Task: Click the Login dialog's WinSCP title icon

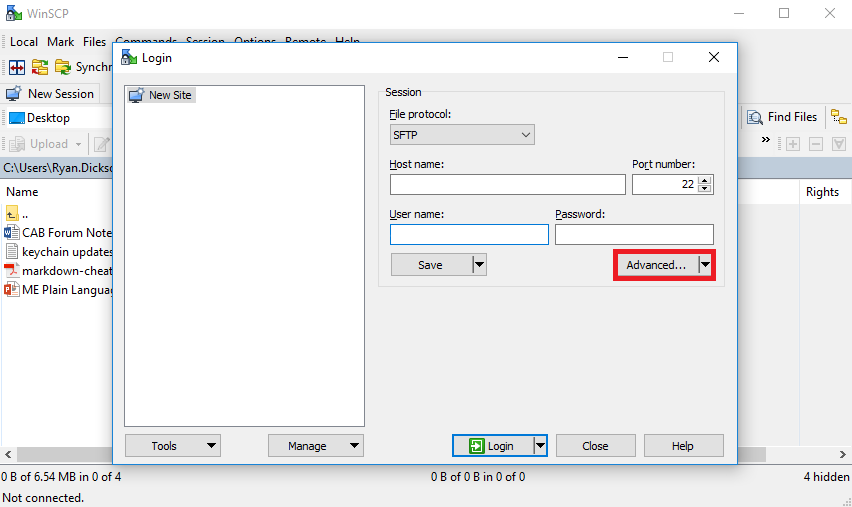Action: click(x=129, y=57)
